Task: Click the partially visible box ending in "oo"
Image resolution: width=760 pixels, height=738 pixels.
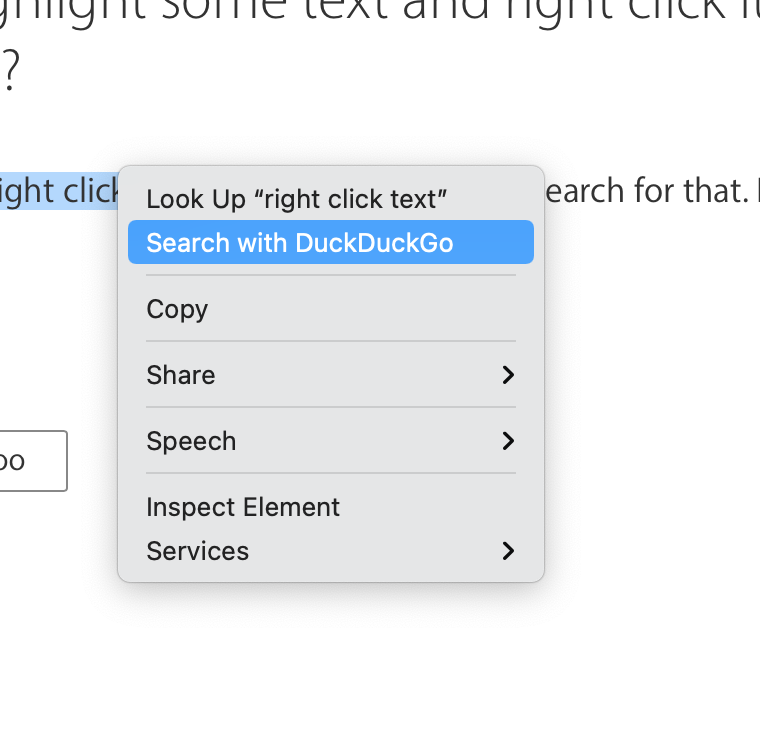Action: (30, 461)
